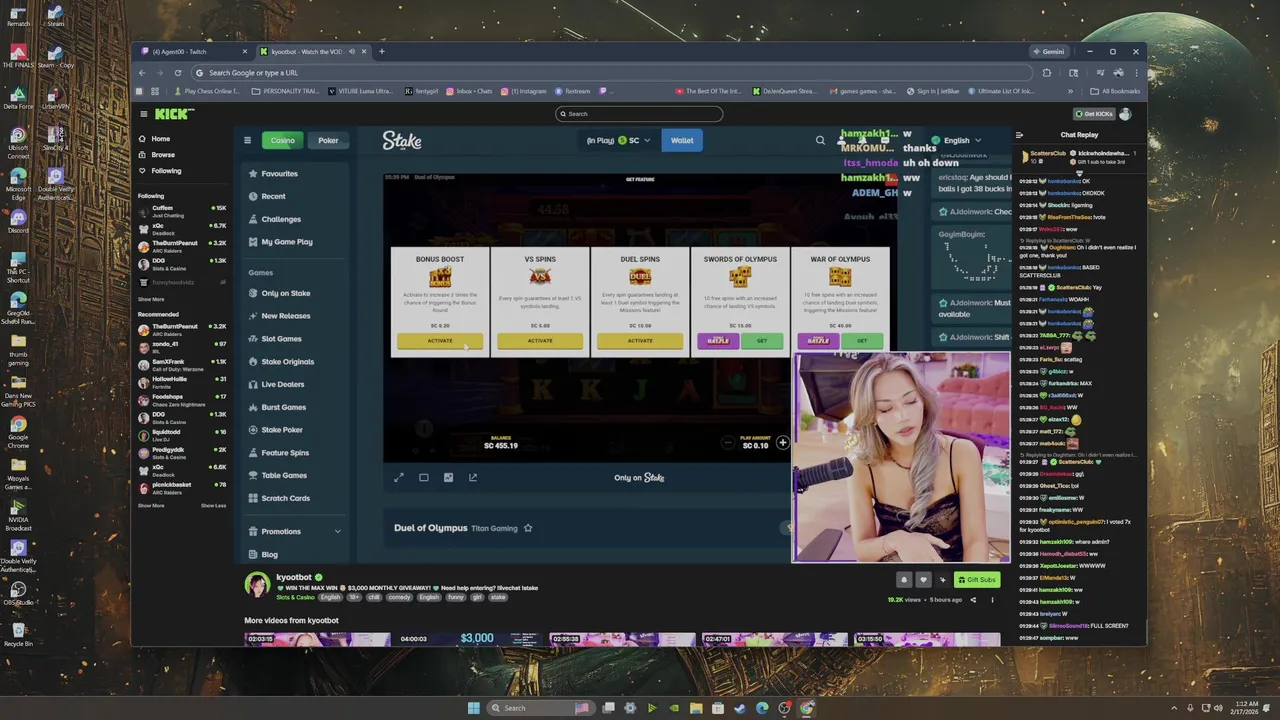Screen dimensions: 1280x720
Task: Click the Get KICKs button
Action: pyautogui.click(x=1093, y=114)
